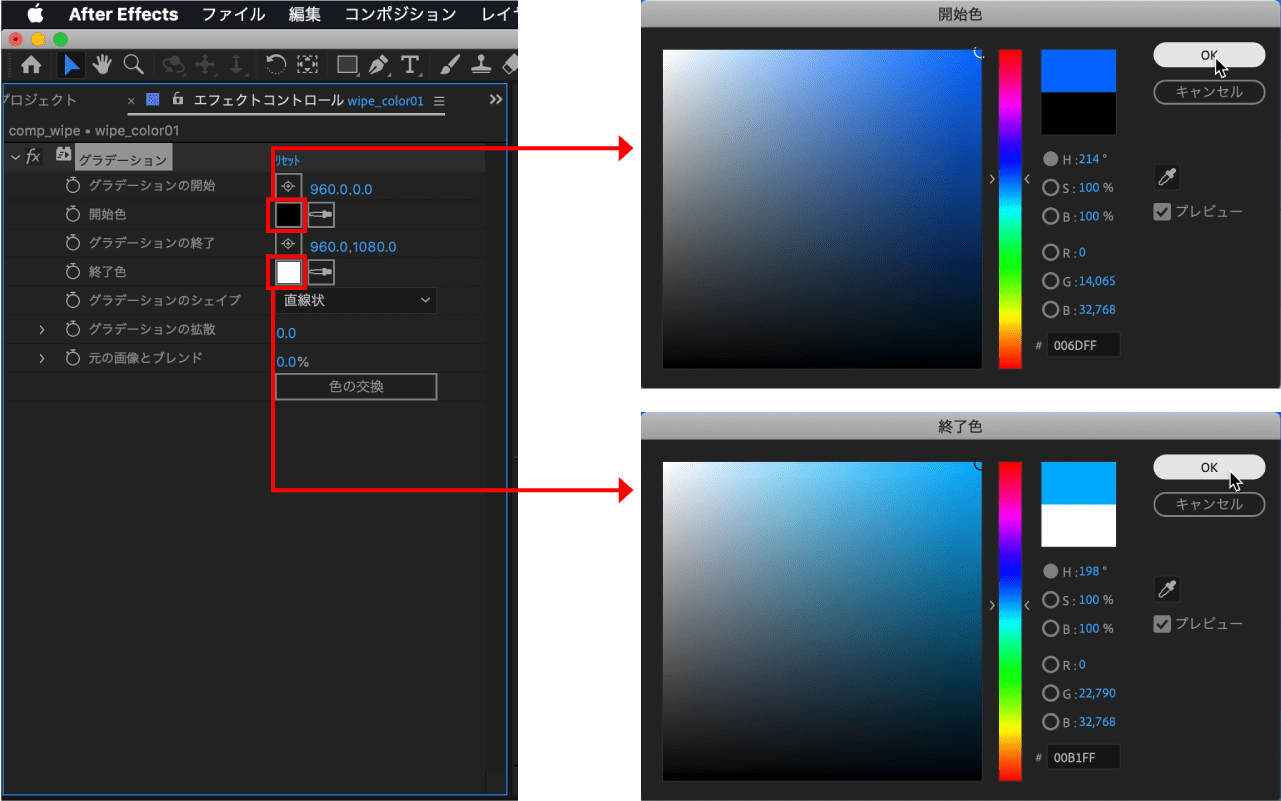This screenshot has height=801, width=1281.
Task: Select the Hand tool
Action: pos(102,65)
